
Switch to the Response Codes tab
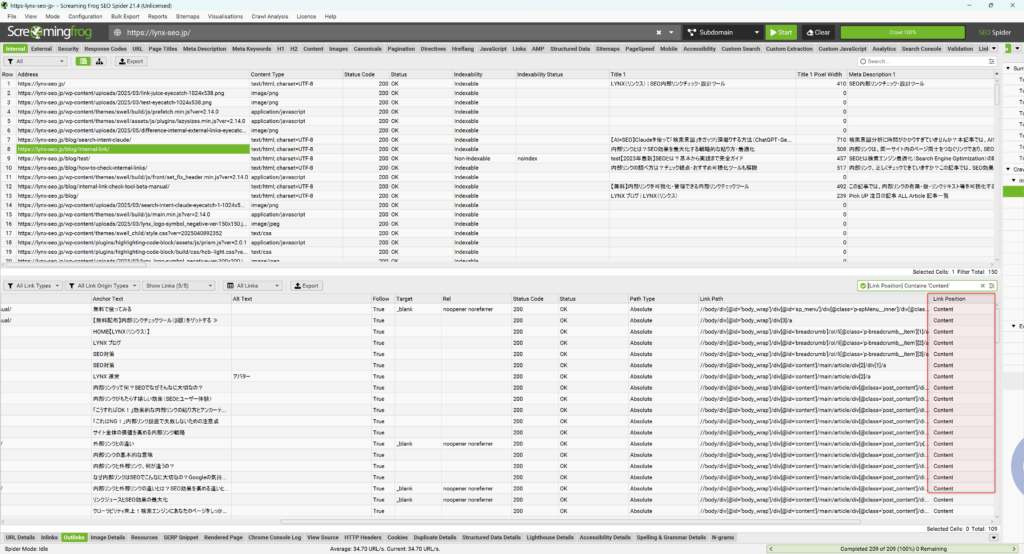(x=105, y=48)
